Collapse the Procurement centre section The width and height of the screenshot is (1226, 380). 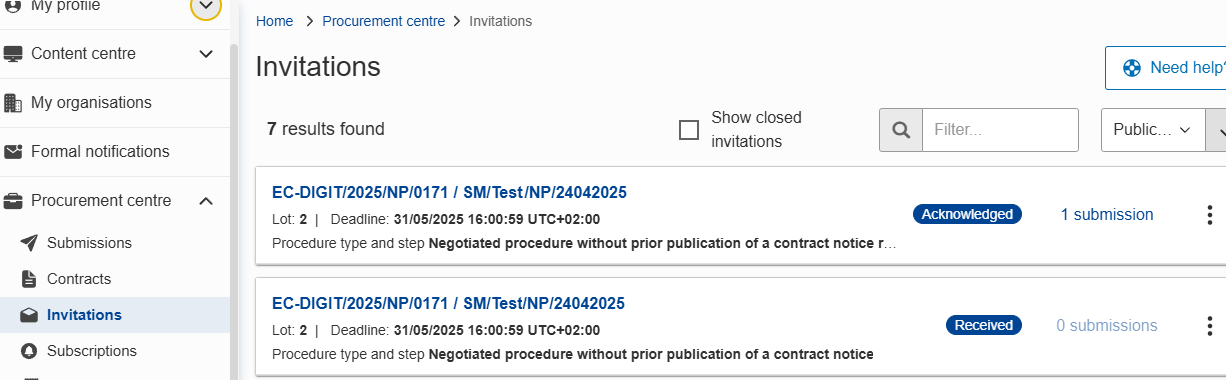pyautogui.click(x=206, y=201)
